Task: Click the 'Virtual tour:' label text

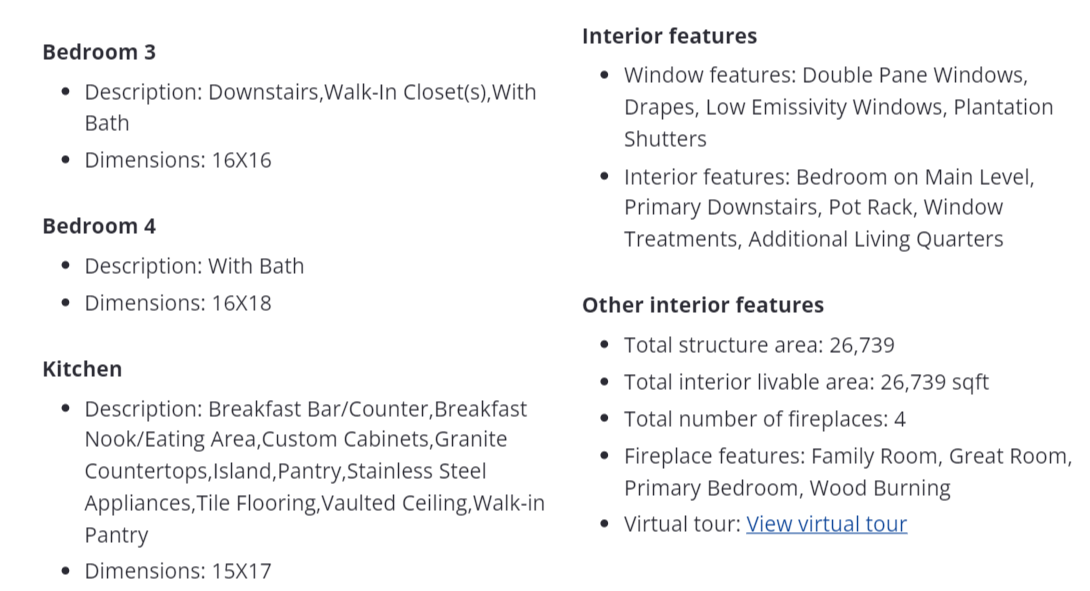Action: tap(682, 524)
